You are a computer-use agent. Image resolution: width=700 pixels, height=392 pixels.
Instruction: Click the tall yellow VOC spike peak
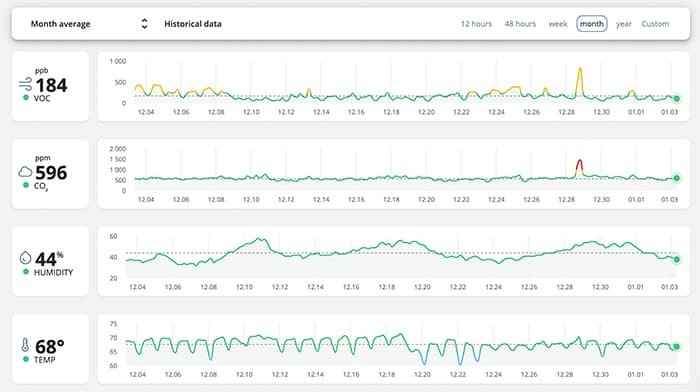point(580,69)
